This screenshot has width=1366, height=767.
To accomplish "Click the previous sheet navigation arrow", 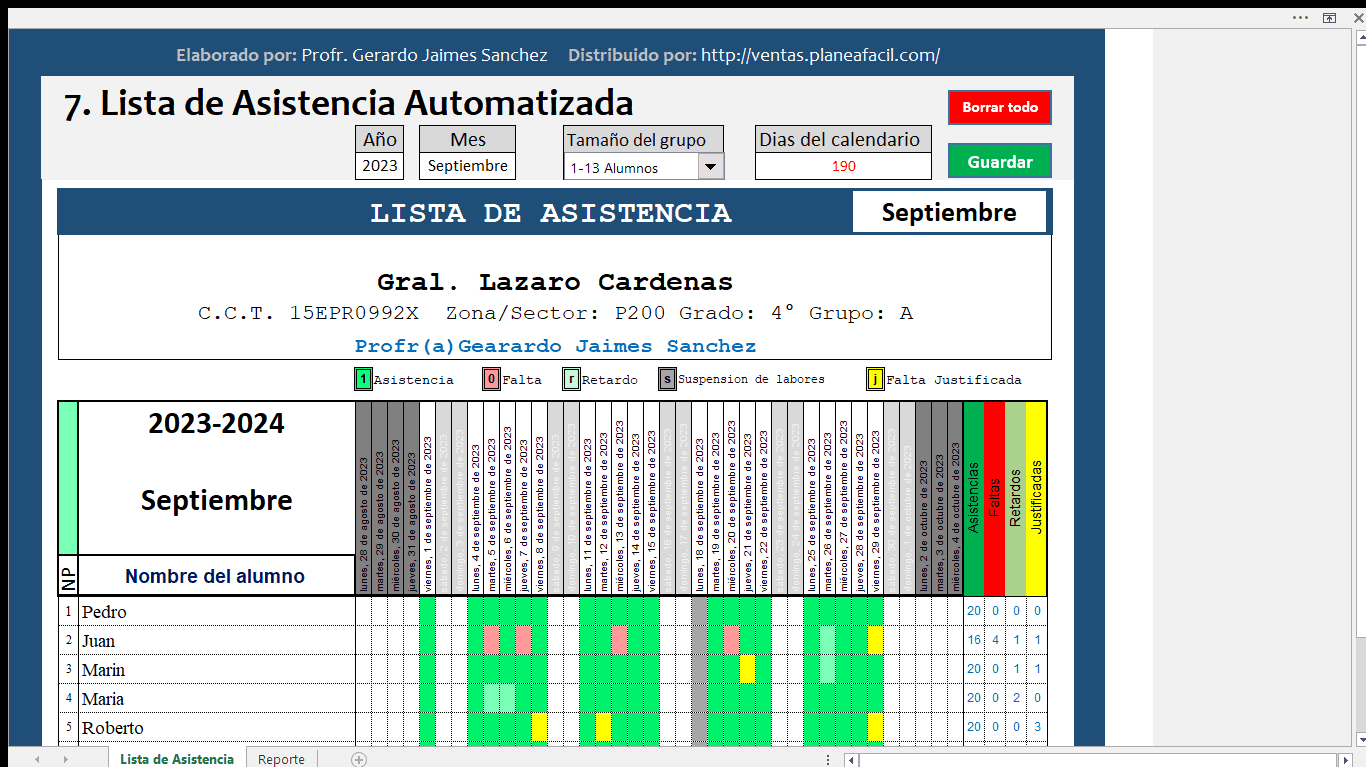I will [37, 759].
